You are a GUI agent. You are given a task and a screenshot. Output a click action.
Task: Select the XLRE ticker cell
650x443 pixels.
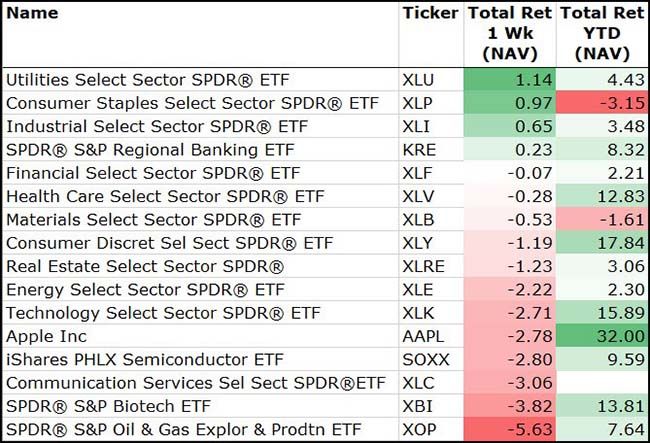[424, 267]
